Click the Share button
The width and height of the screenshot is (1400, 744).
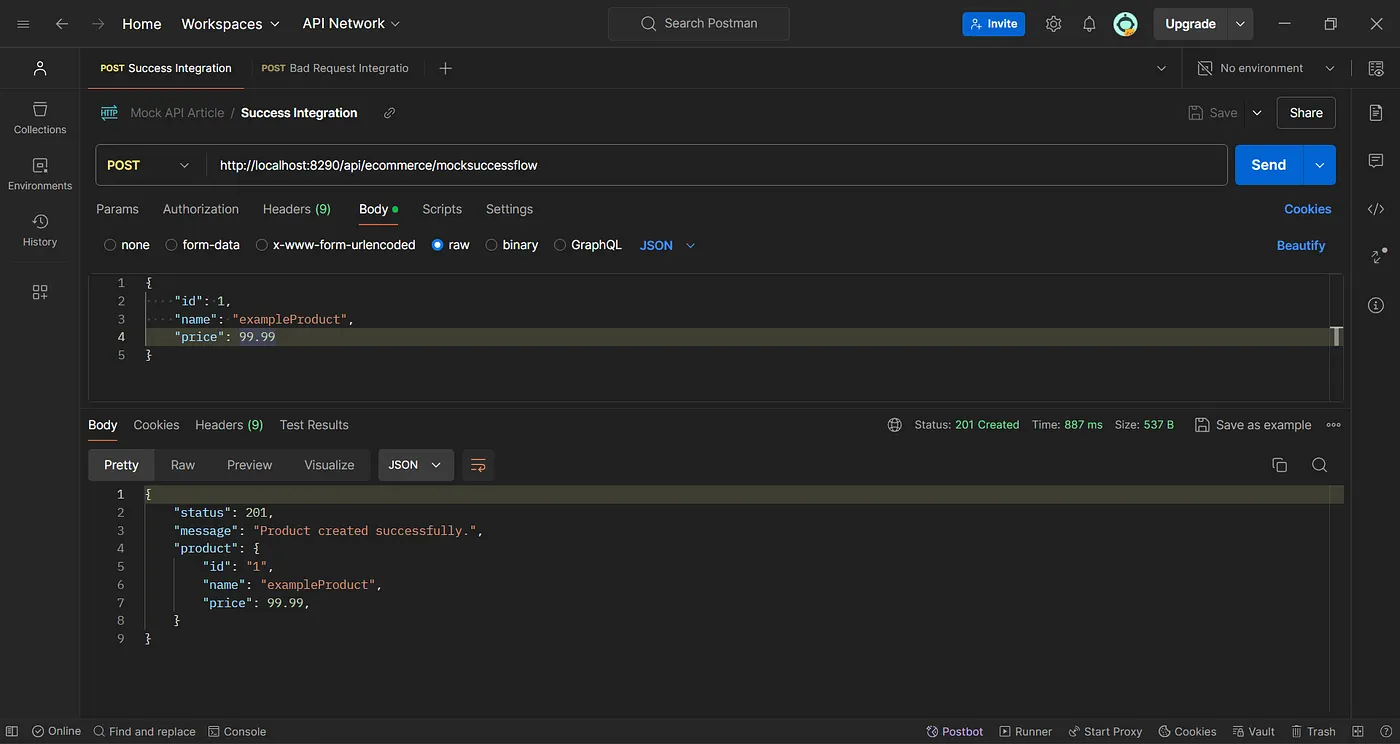pos(1306,113)
